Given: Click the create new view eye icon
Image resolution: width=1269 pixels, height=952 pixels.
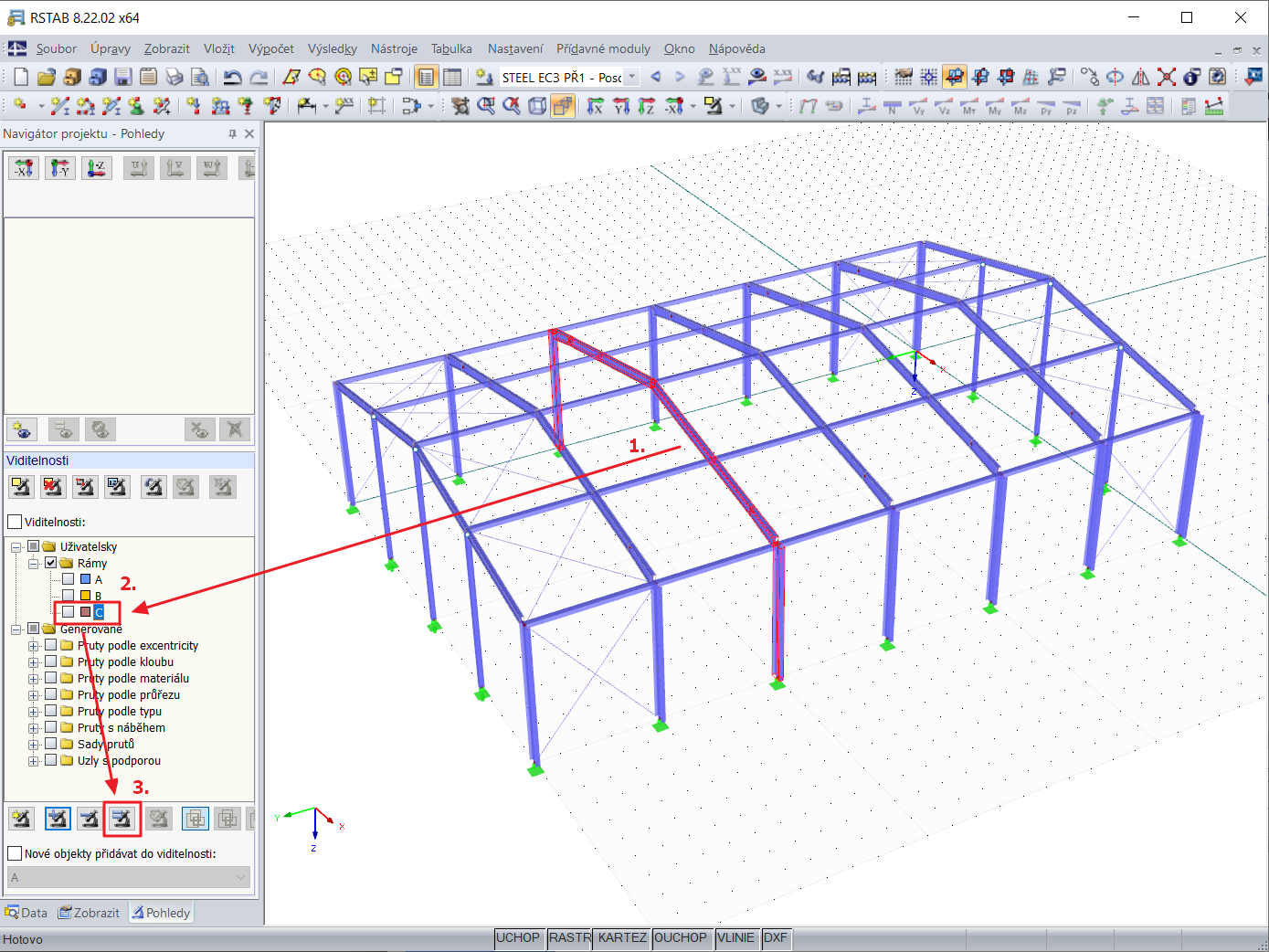Looking at the screenshot, I should [x=22, y=429].
